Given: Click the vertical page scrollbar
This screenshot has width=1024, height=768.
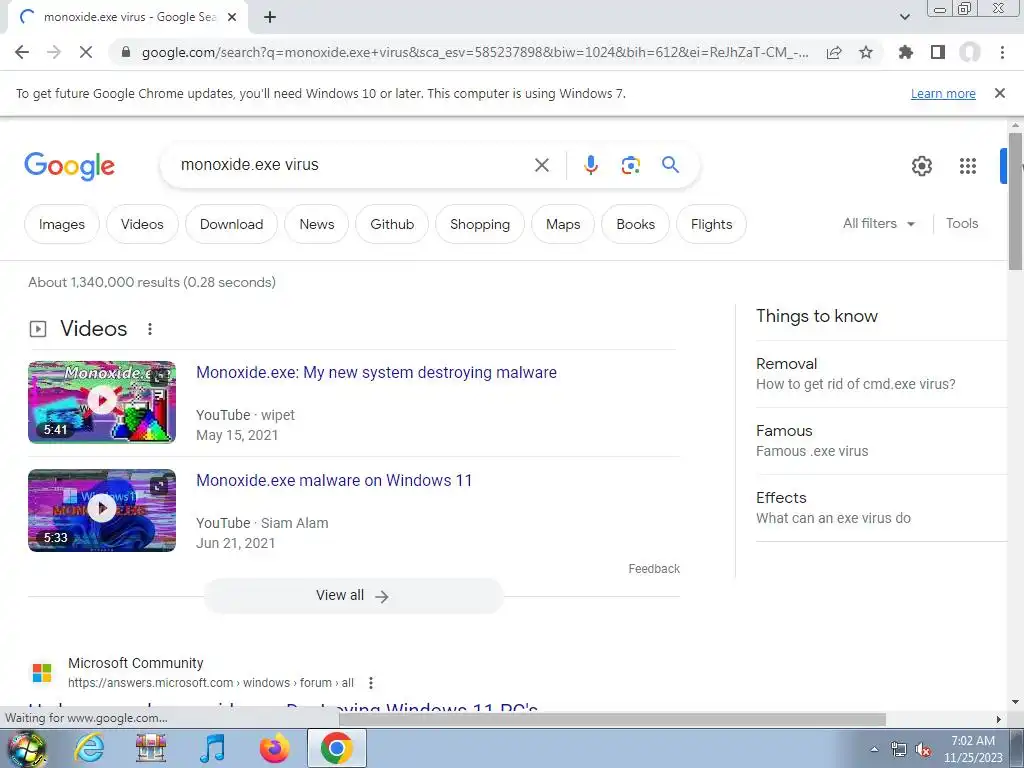Looking at the screenshot, I should (1015, 202).
